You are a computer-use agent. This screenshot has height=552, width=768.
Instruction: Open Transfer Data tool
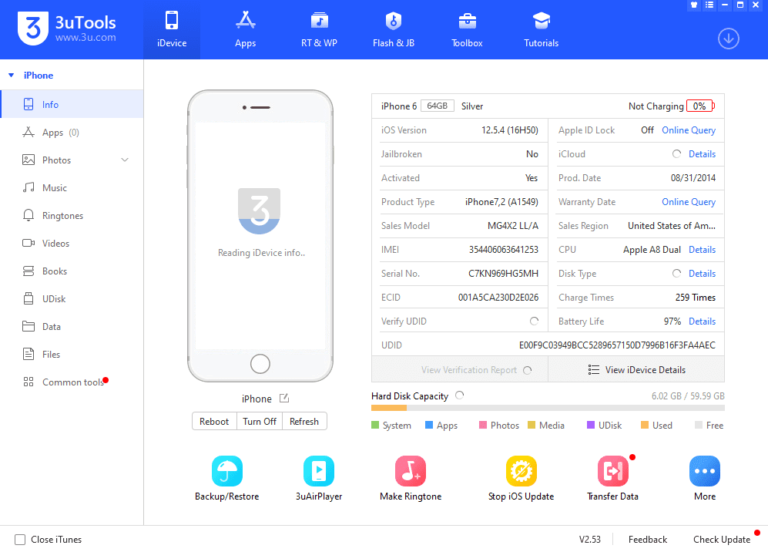613,479
